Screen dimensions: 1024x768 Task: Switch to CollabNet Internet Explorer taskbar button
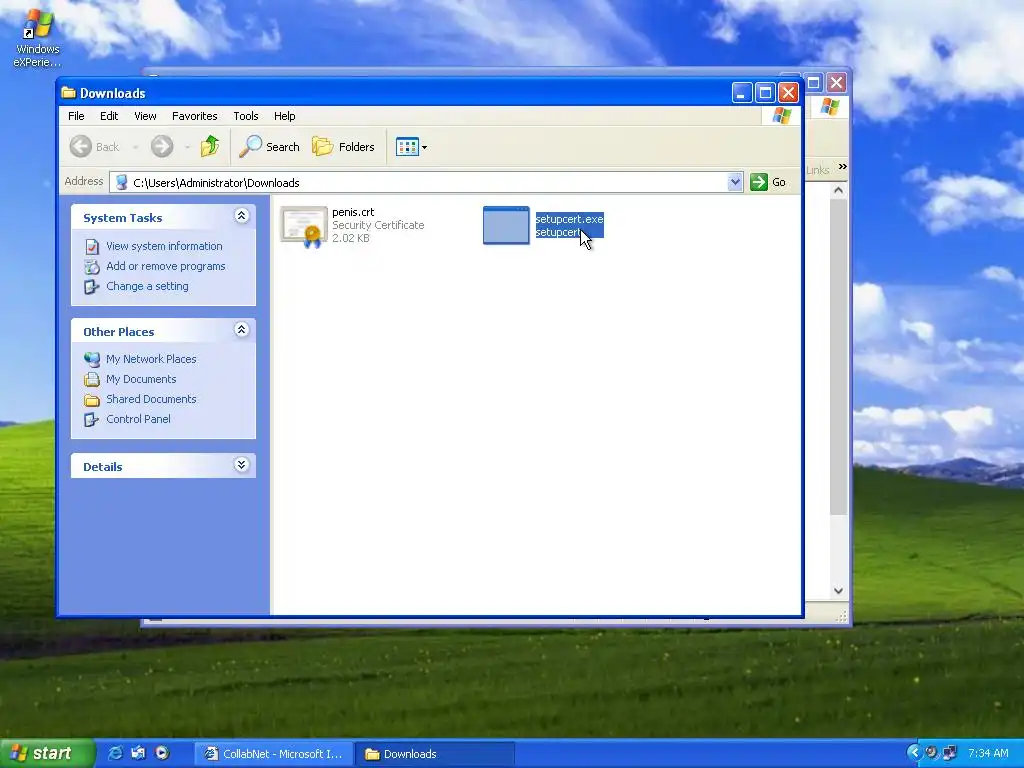(274, 754)
